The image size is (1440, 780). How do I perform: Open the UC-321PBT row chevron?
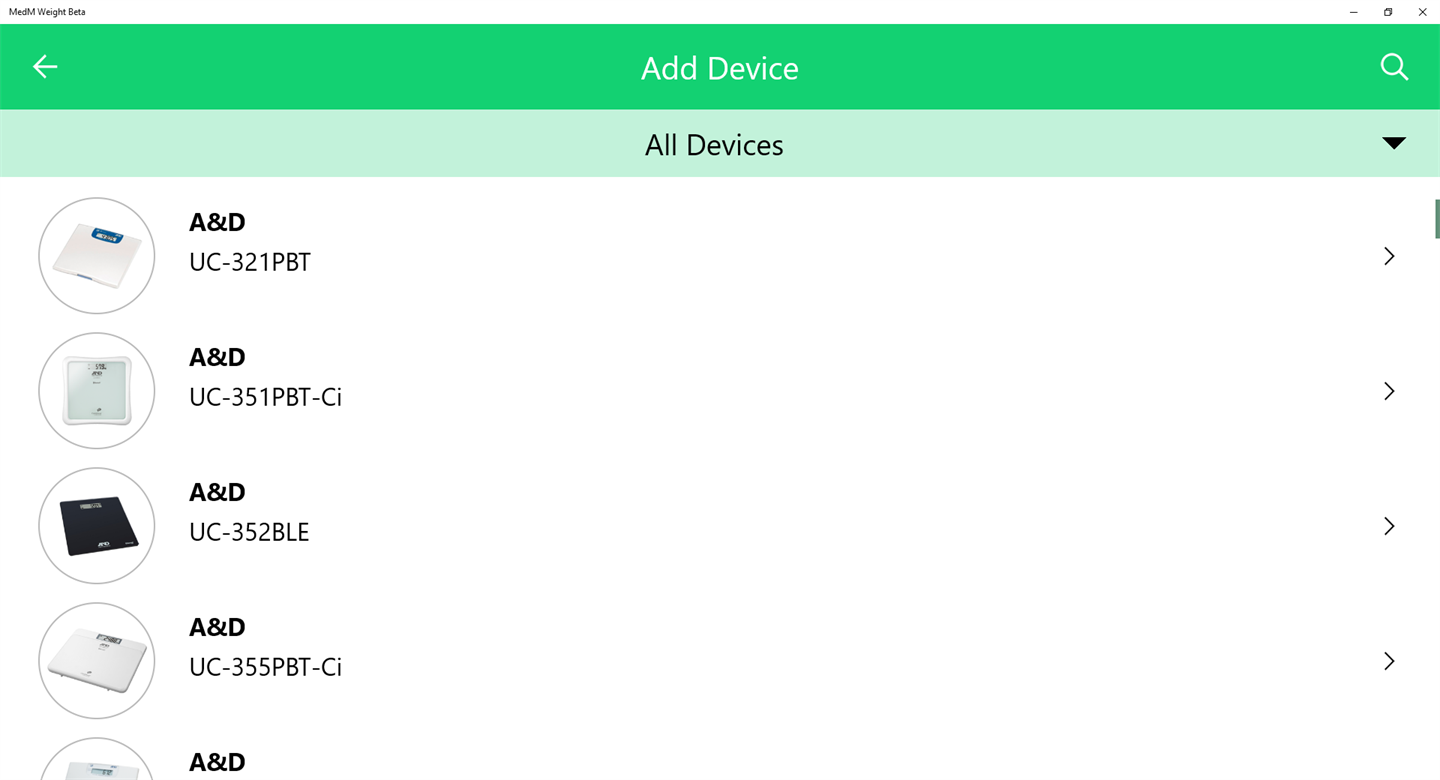pos(1389,256)
